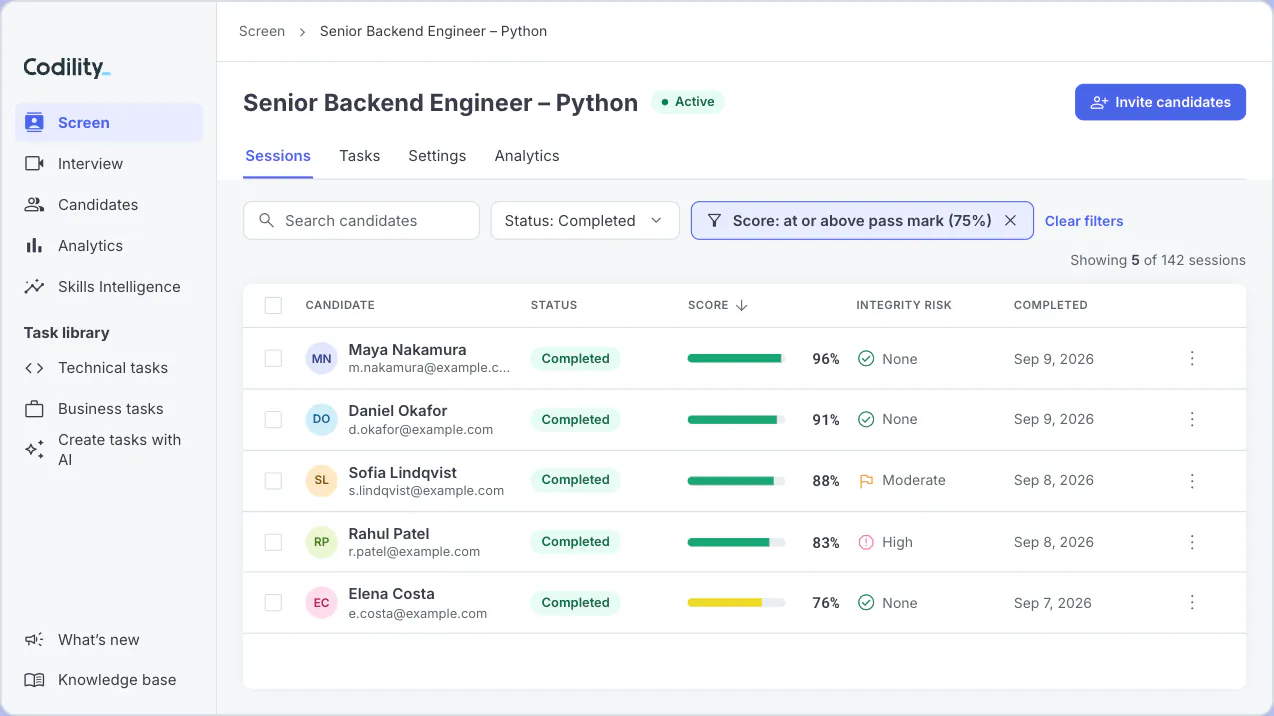Screen dimensions: 1274x716
Task: Click the EC avatar for Elena Costa
Action: coord(321,603)
